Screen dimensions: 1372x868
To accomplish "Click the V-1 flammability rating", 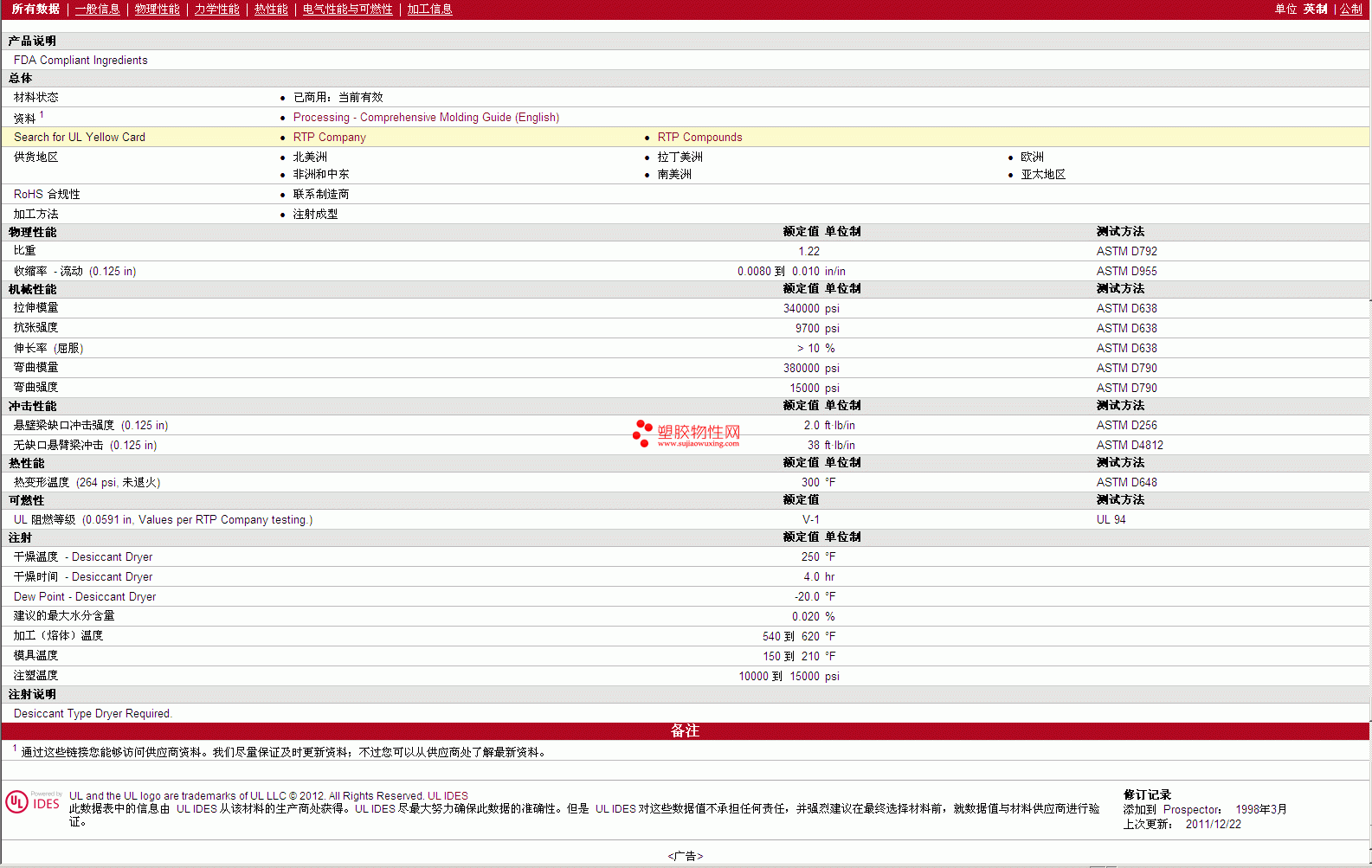I will [x=811, y=520].
